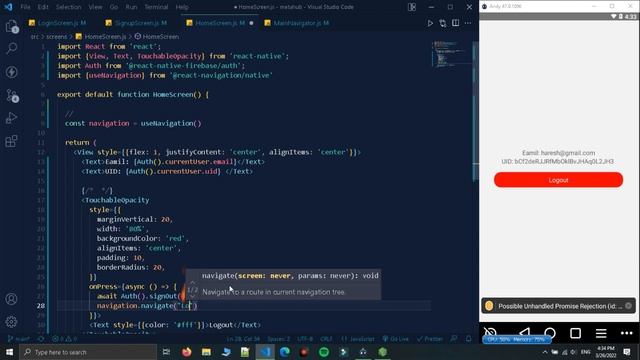Open Spotify from the taskbar
The height and width of the screenshot is (360, 640).
pos(324,352)
